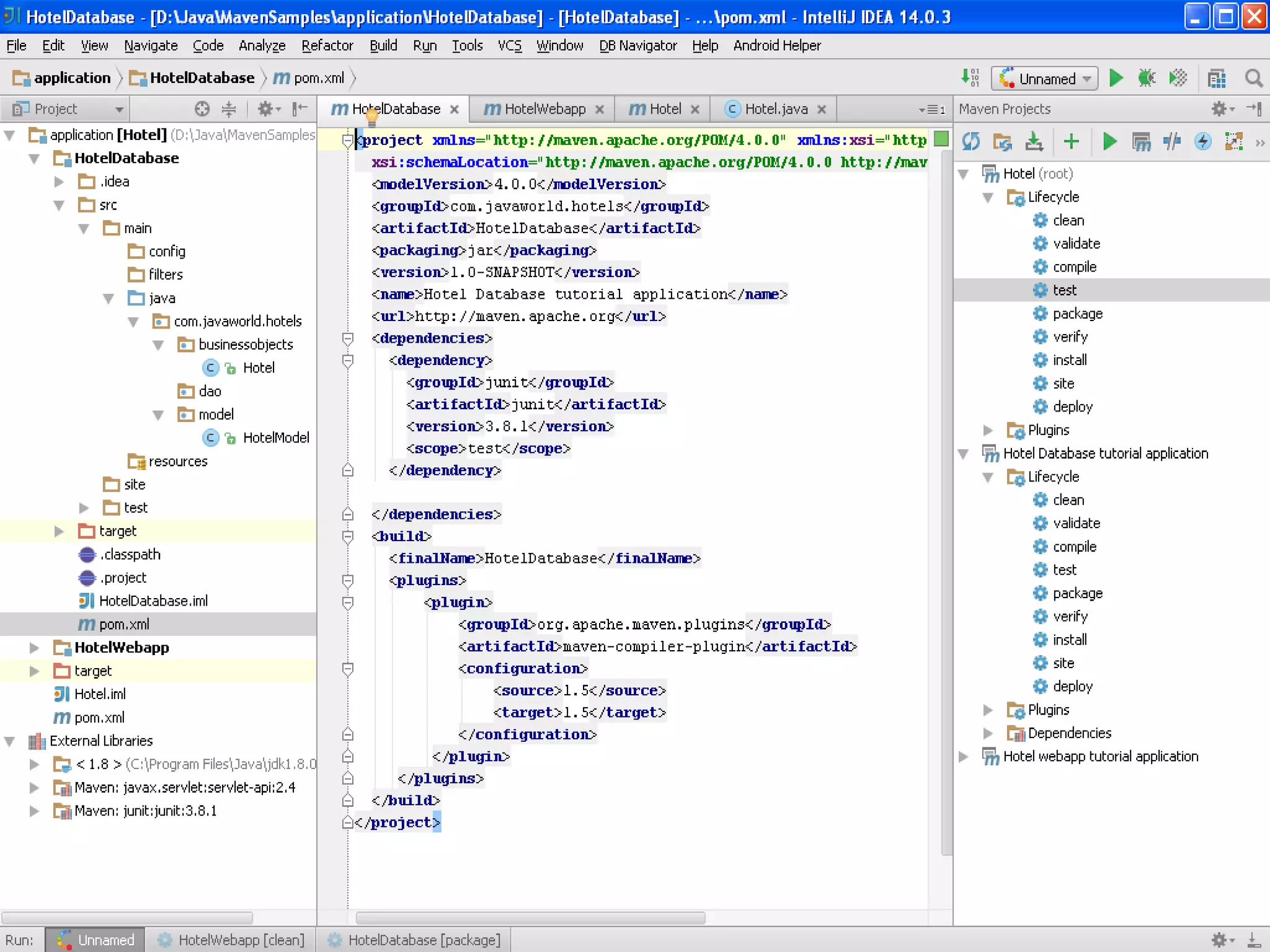Open Project panel settings gear

[269, 109]
